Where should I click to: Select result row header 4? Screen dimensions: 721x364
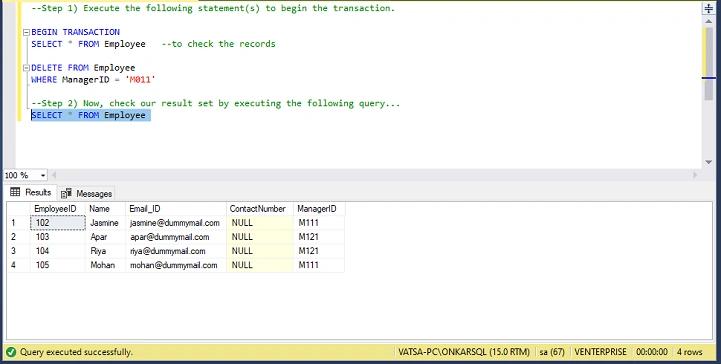pos(18,265)
